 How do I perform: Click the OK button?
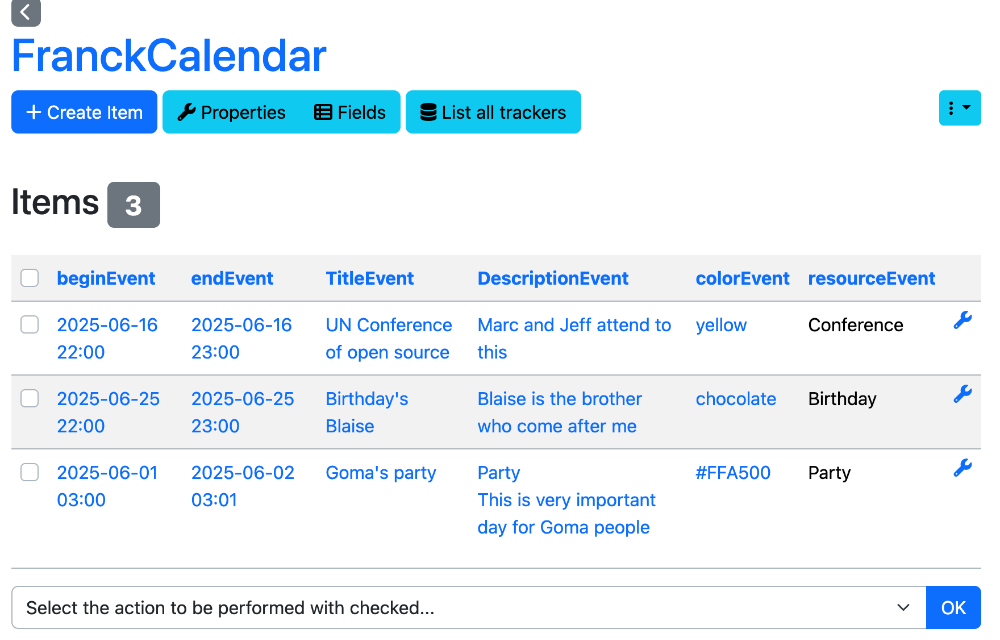click(x=953, y=607)
